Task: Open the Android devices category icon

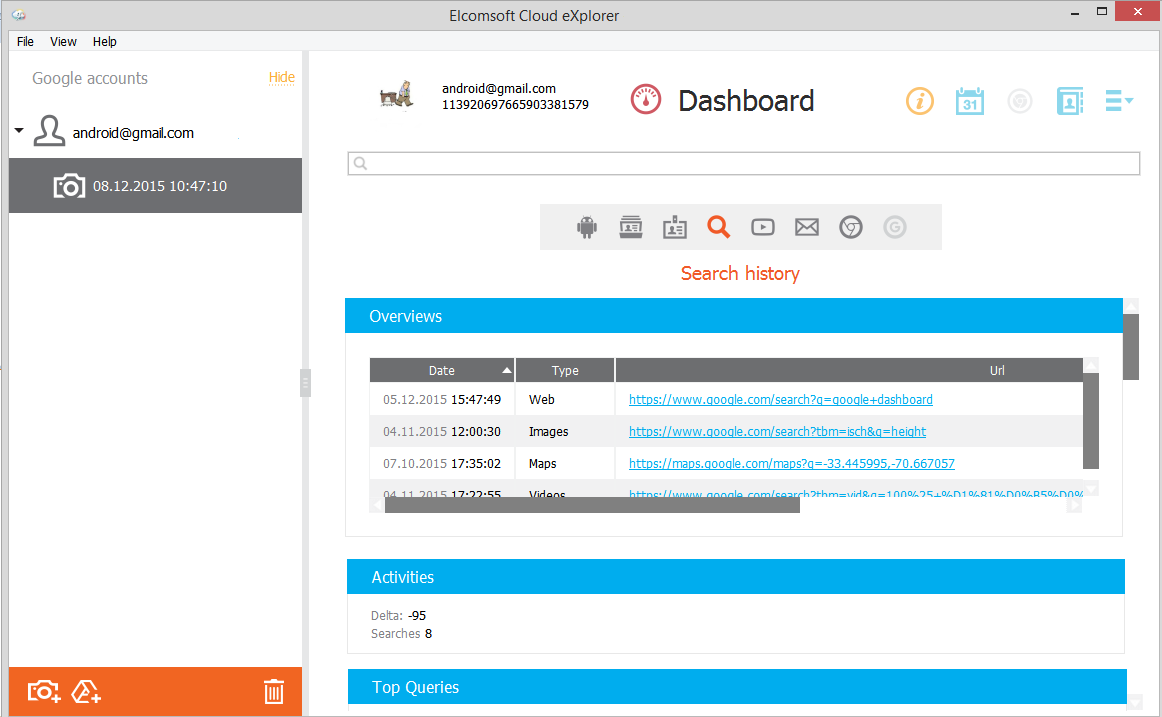Action: pos(586,227)
